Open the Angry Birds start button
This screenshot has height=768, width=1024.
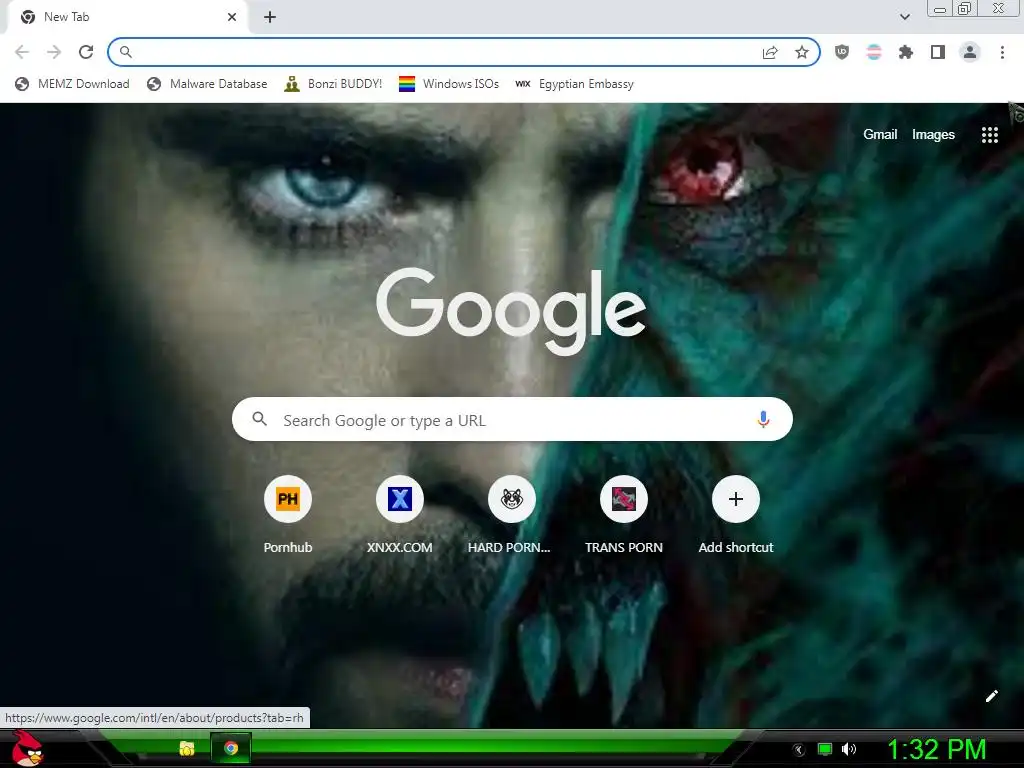click(x=27, y=748)
